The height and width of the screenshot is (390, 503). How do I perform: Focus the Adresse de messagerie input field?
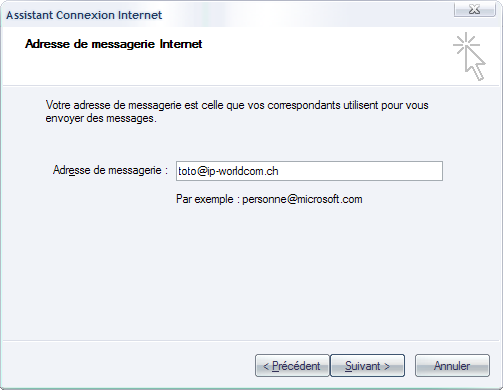click(x=309, y=171)
